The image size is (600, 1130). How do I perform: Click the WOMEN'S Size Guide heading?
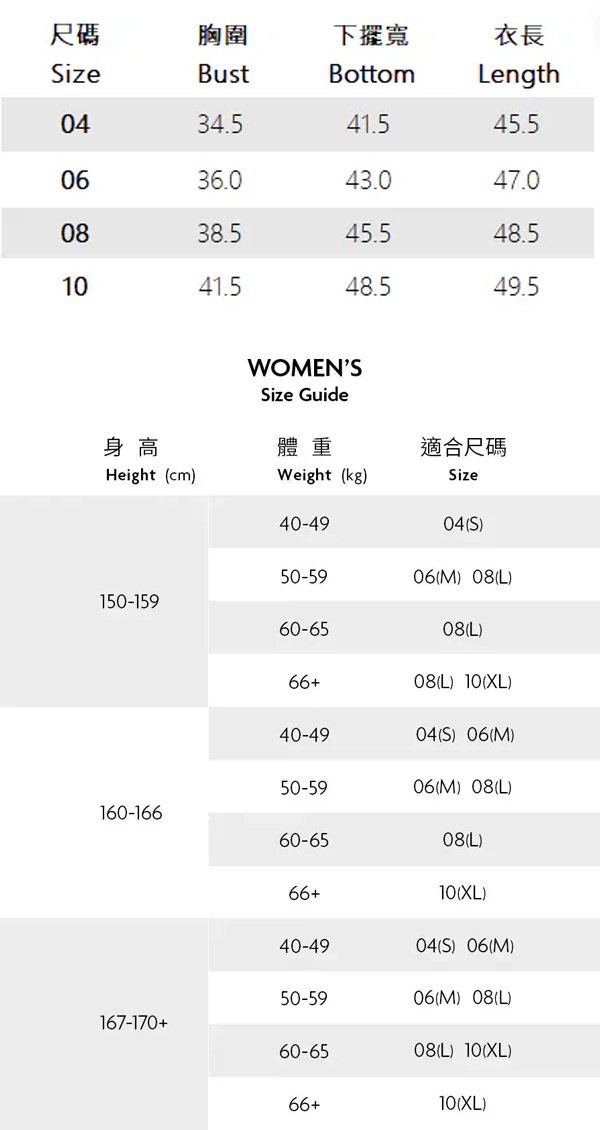pyautogui.click(x=304, y=380)
